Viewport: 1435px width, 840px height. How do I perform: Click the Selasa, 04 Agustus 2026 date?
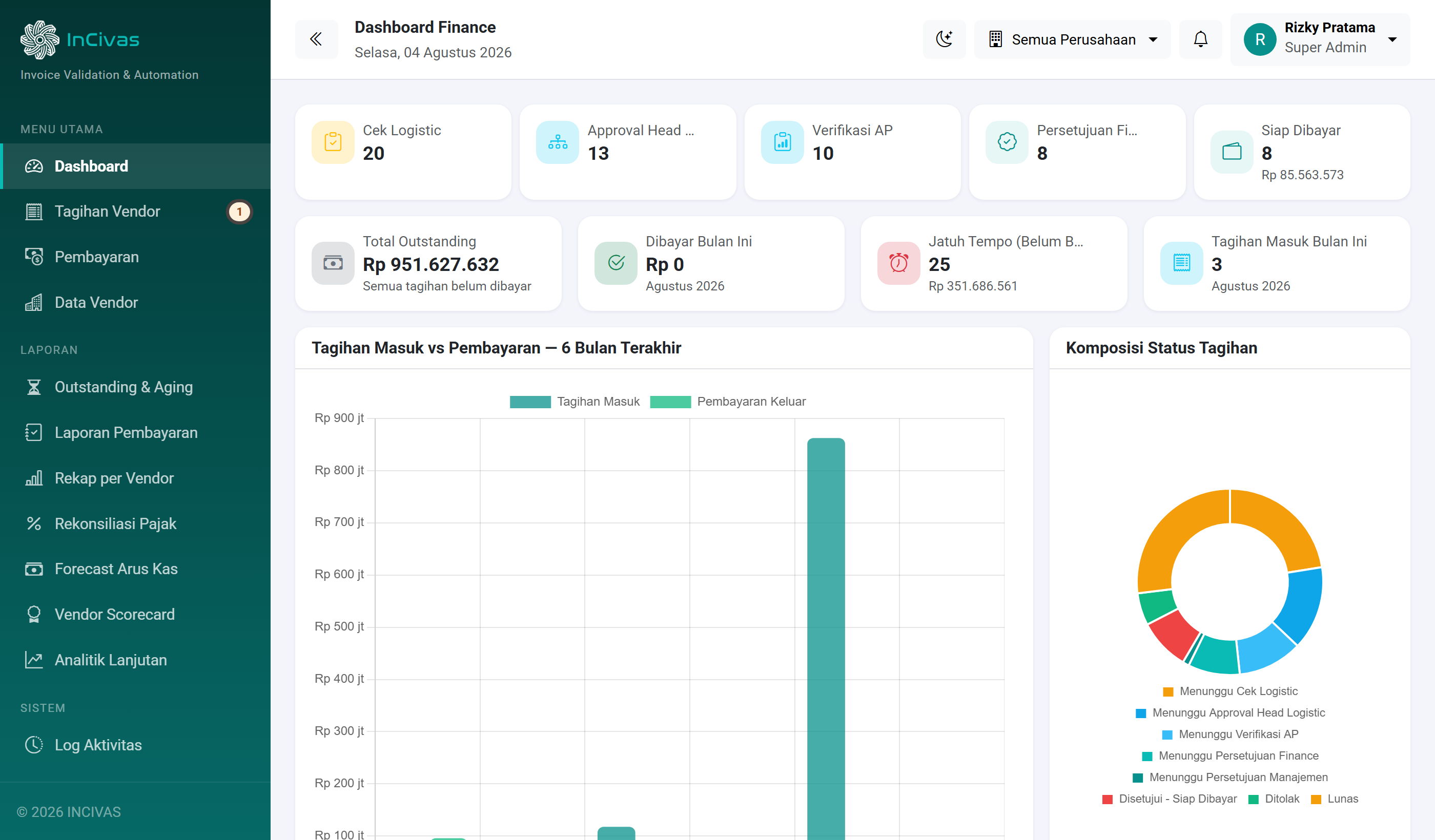coord(433,52)
